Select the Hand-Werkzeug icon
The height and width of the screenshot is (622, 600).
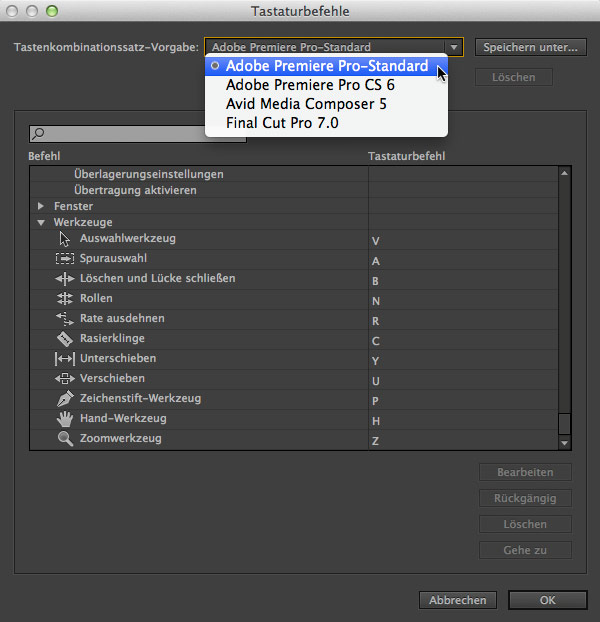pyautogui.click(x=65, y=419)
